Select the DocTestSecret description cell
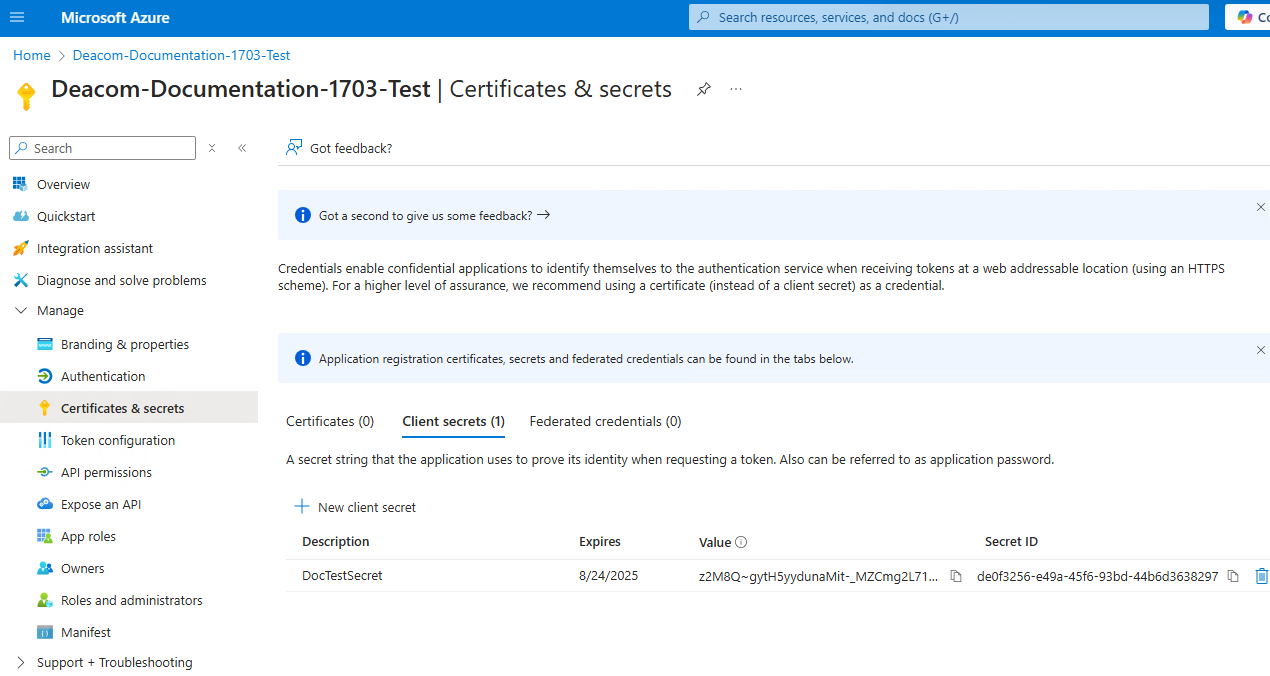Viewport: 1270px width, 676px height. pyautogui.click(x=342, y=575)
